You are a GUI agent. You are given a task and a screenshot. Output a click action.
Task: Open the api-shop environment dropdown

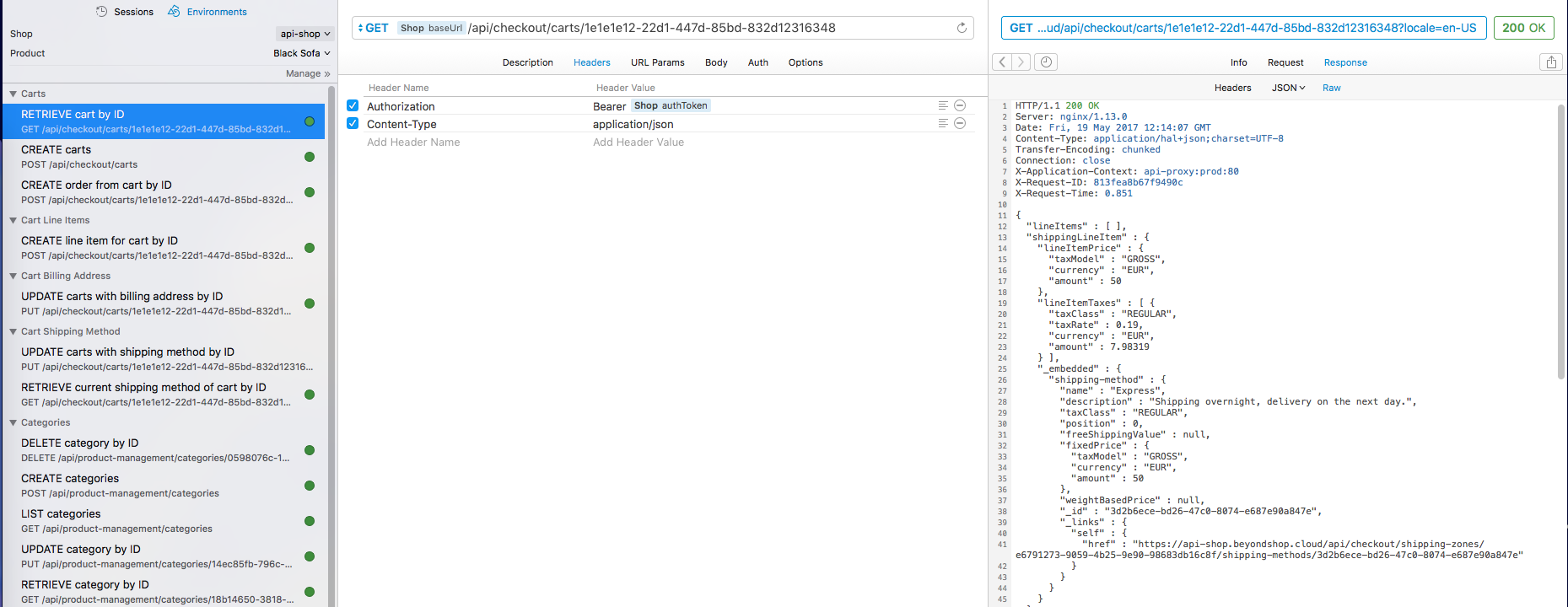(305, 34)
